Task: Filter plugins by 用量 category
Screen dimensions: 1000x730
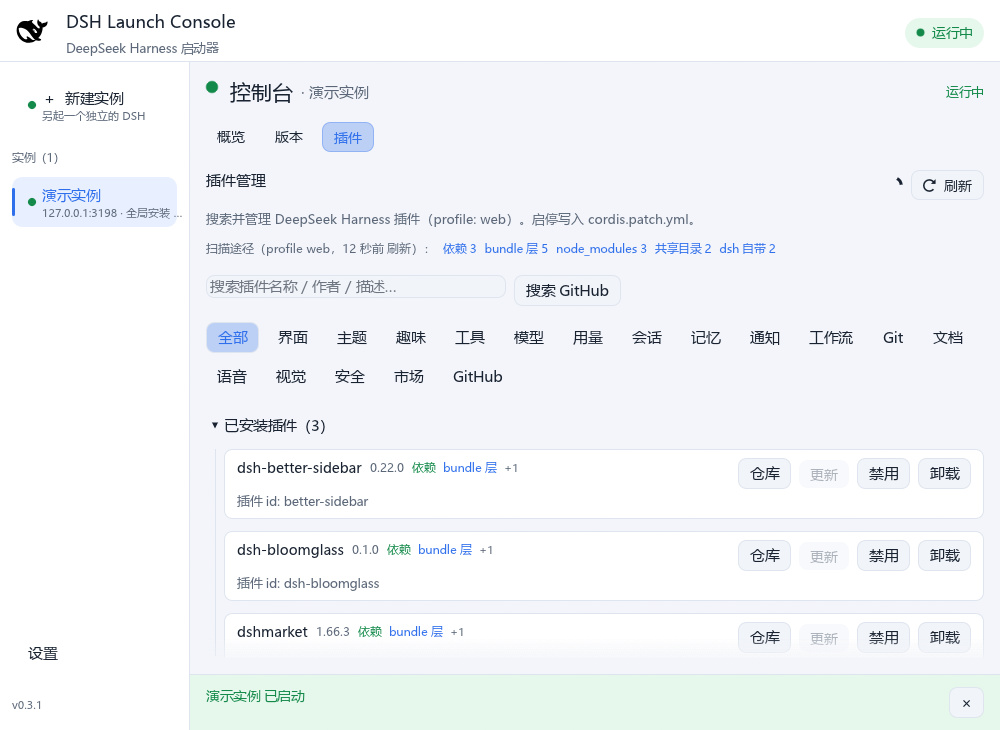Action: coord(588,337)
